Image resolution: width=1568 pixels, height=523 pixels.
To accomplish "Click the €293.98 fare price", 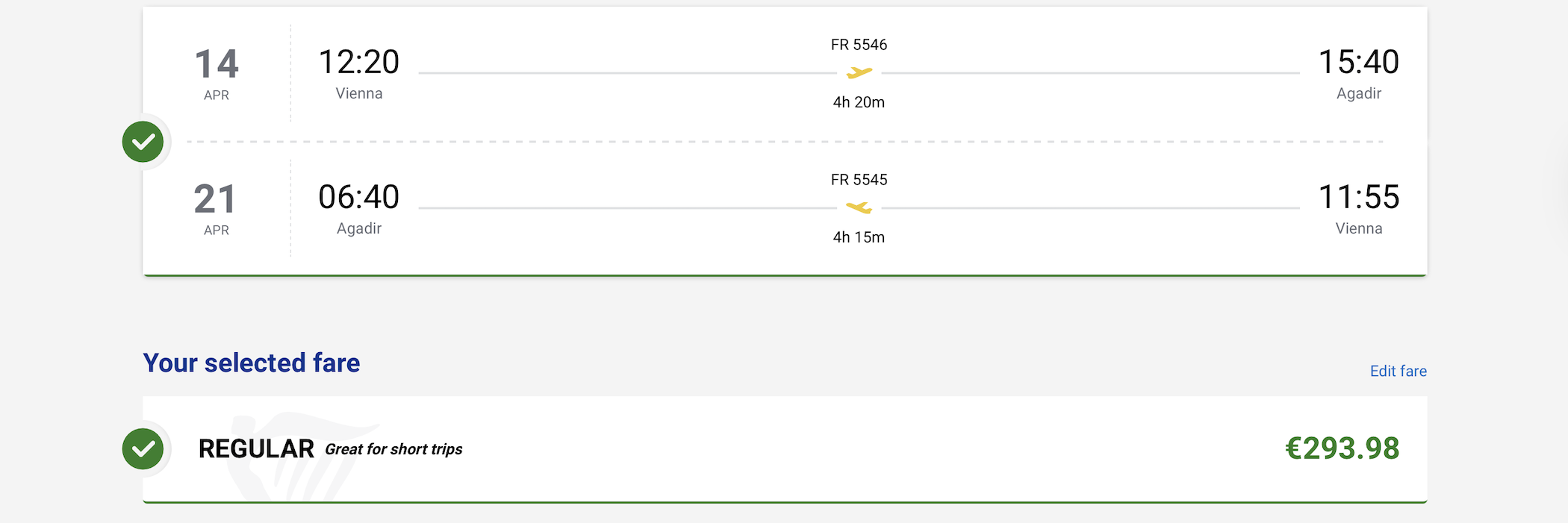I will point(1342,448).
